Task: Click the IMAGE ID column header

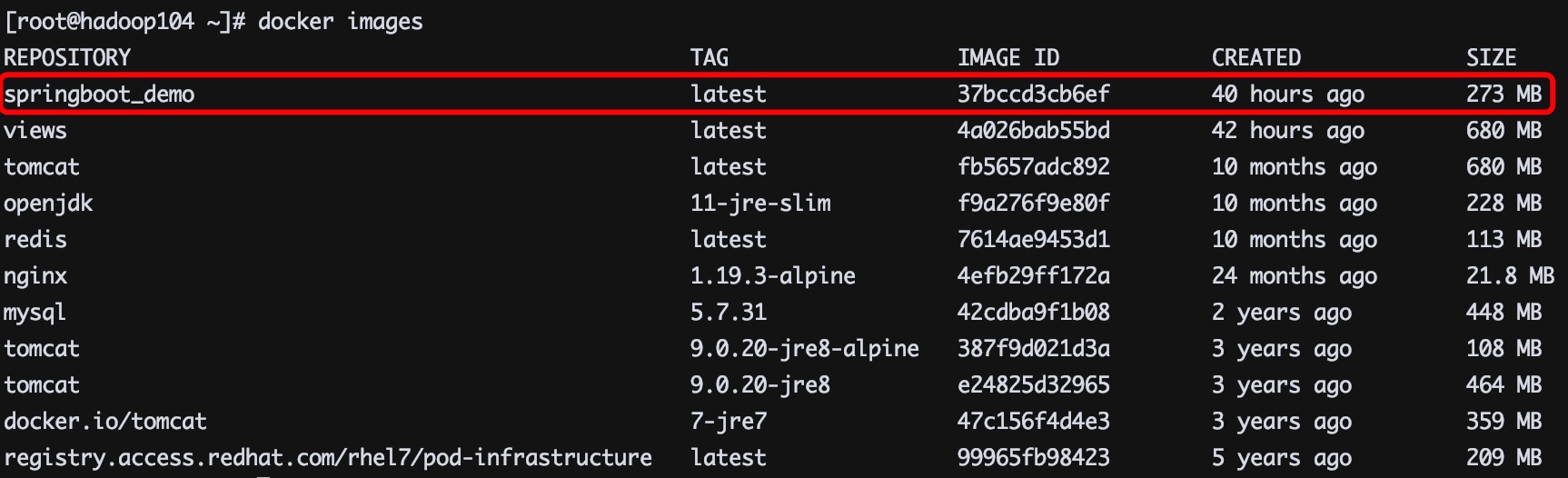Action: [x=1007, y=58]
